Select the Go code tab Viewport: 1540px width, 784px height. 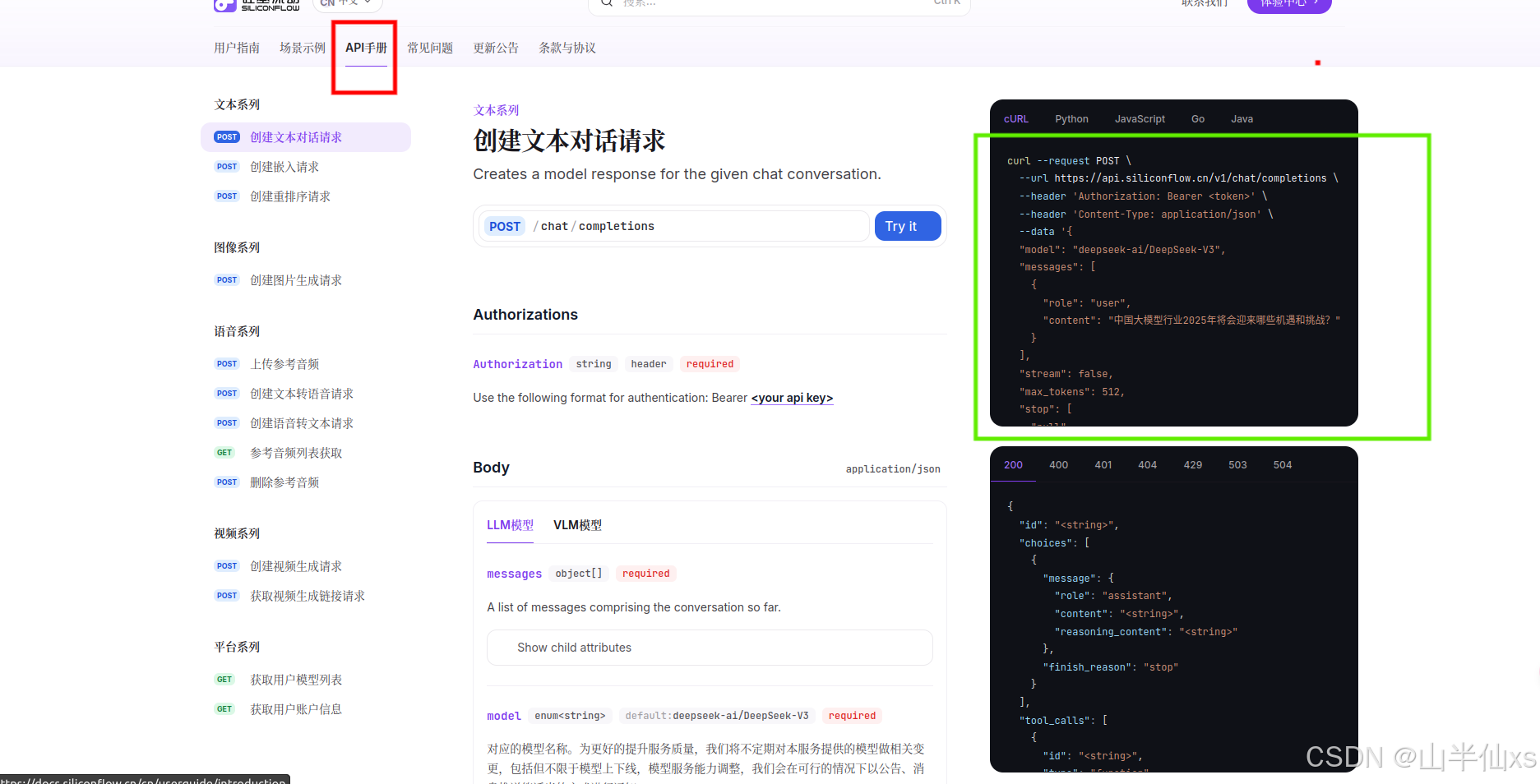[1198, 119]
